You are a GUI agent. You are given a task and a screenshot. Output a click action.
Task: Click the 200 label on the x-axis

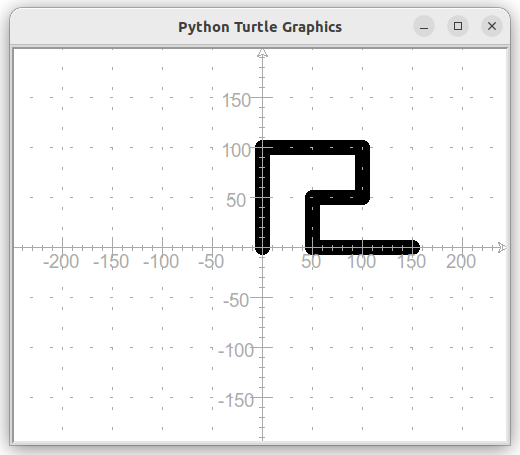pyautogui.click(x=461, y=261)
